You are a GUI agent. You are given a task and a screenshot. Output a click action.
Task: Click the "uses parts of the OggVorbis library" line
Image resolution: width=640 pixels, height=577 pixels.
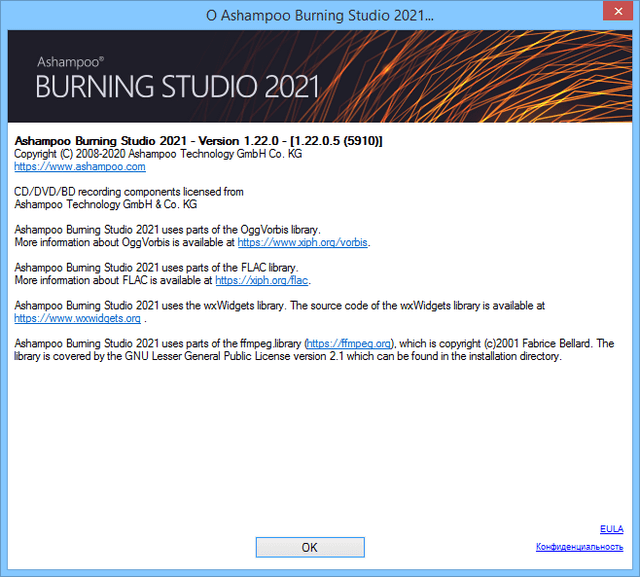pos(167,230)
